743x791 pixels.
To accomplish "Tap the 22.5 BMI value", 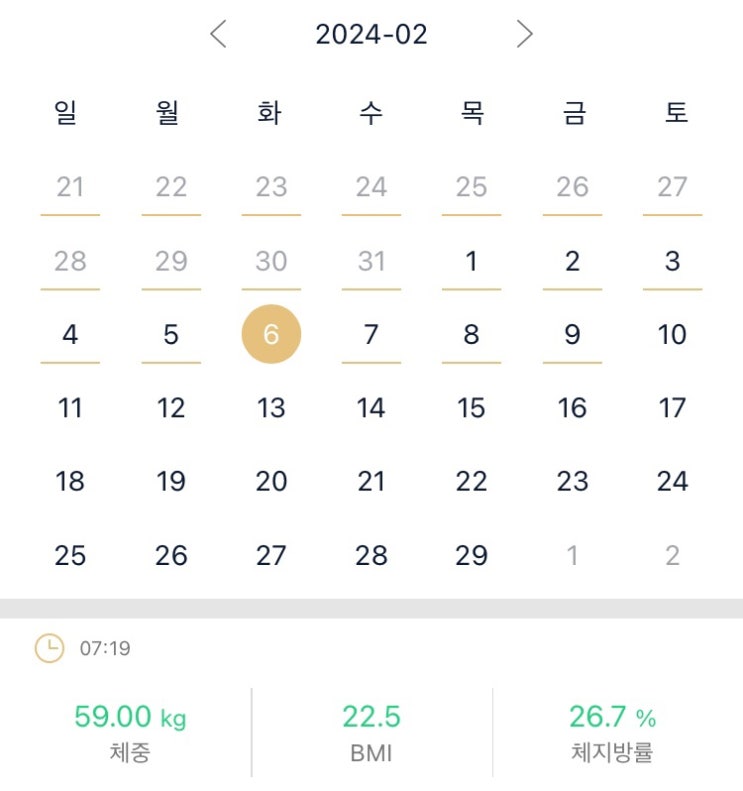I will coord(371,716).
